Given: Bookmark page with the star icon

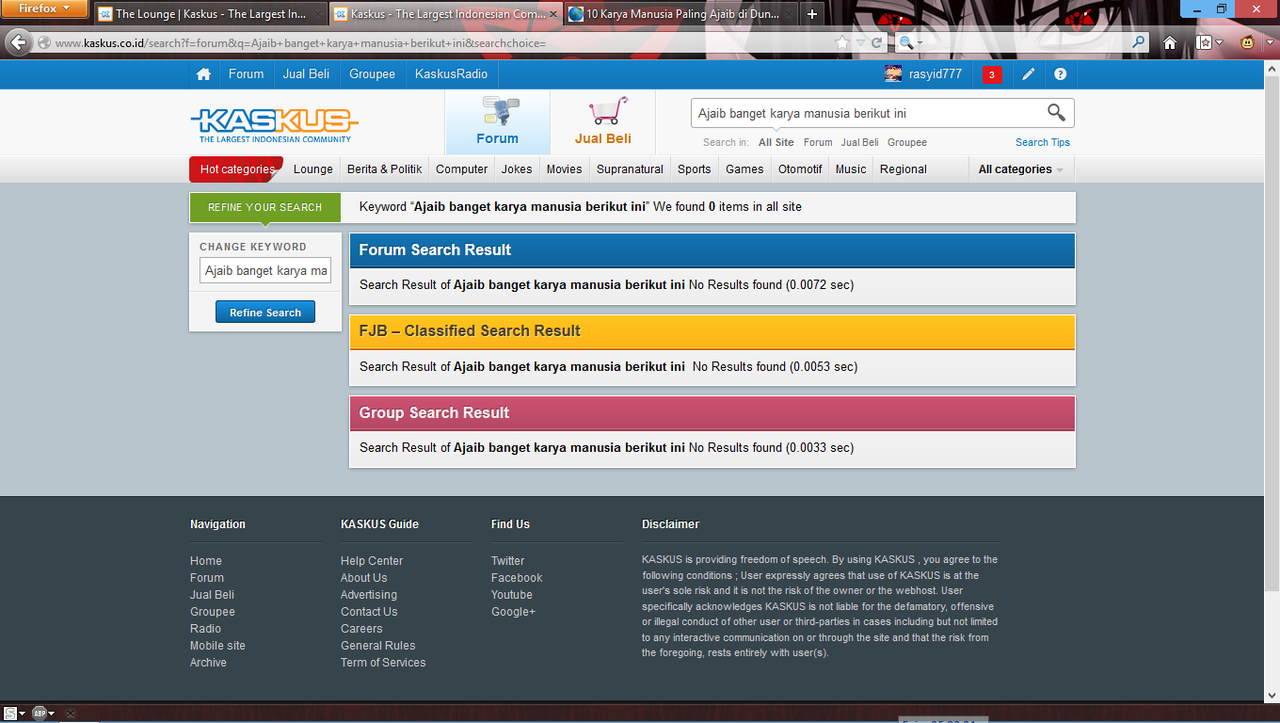Looking at the screenshot, I should click(843, 43).
